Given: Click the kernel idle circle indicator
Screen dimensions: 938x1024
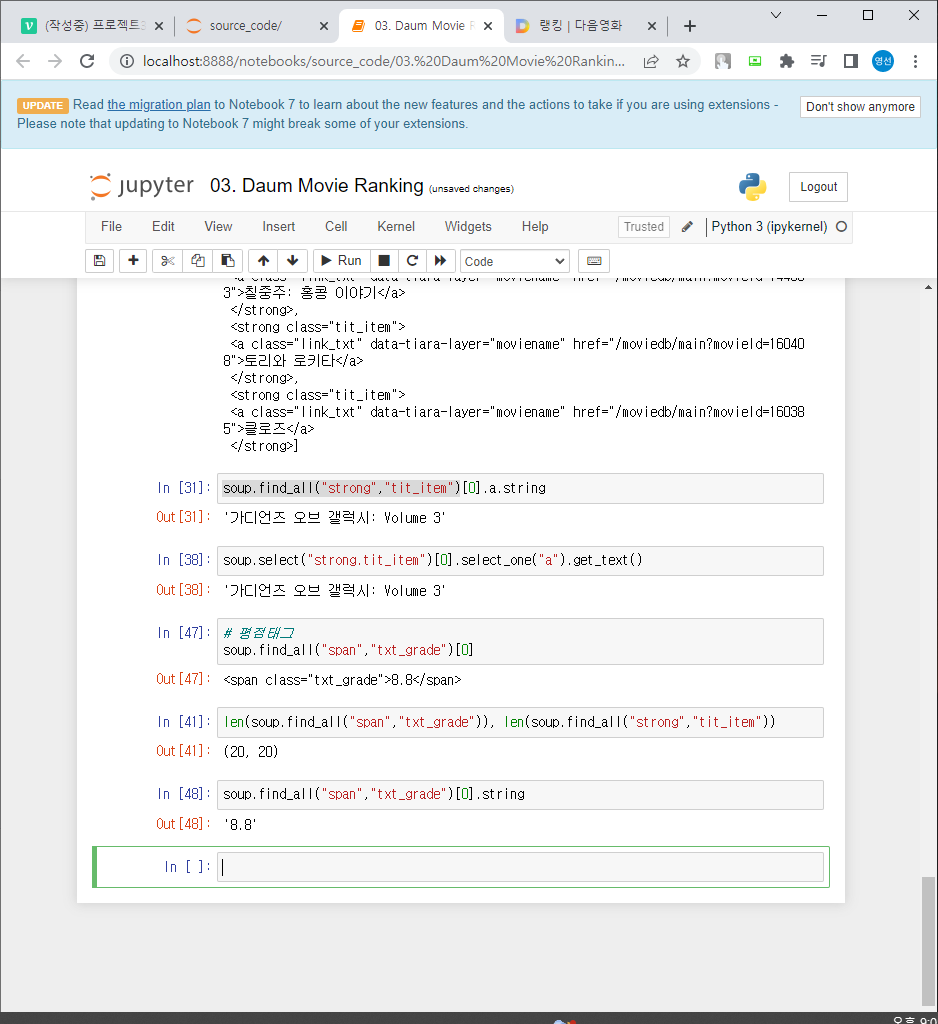Looking at the screenshot, I should click(x=841, y=227).
